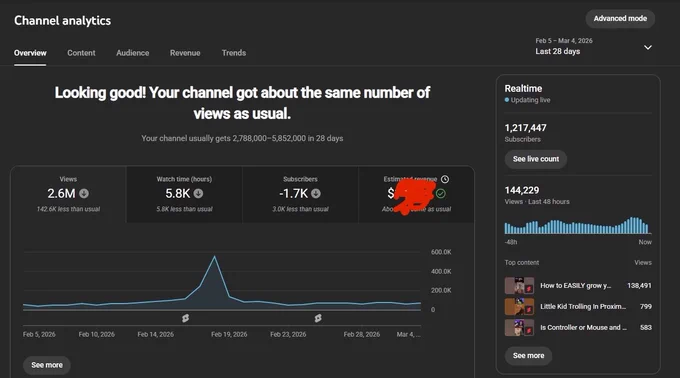Switch to the Overview tab
680x378 pixels.
[x=30, y=53]
